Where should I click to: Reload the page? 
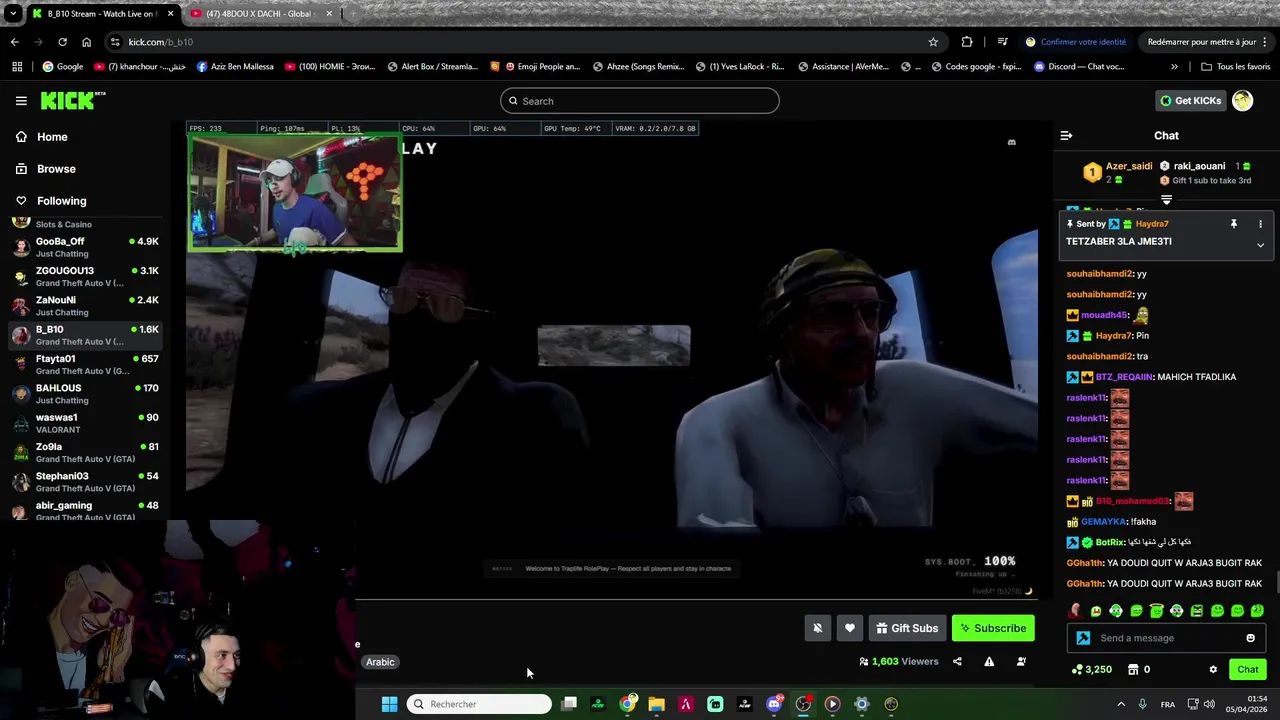click(x=62, y=42)
